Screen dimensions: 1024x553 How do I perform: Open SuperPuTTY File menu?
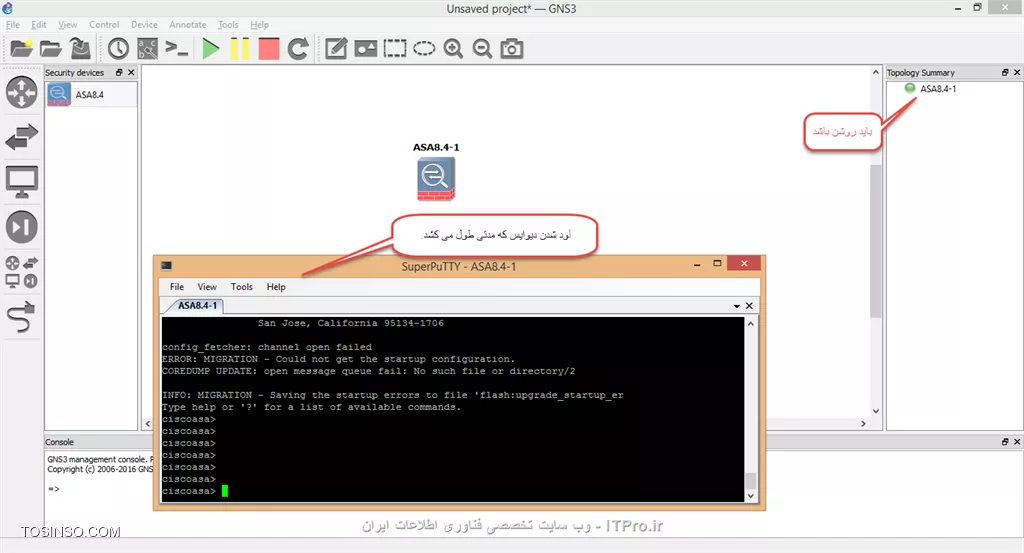(176, 287)
